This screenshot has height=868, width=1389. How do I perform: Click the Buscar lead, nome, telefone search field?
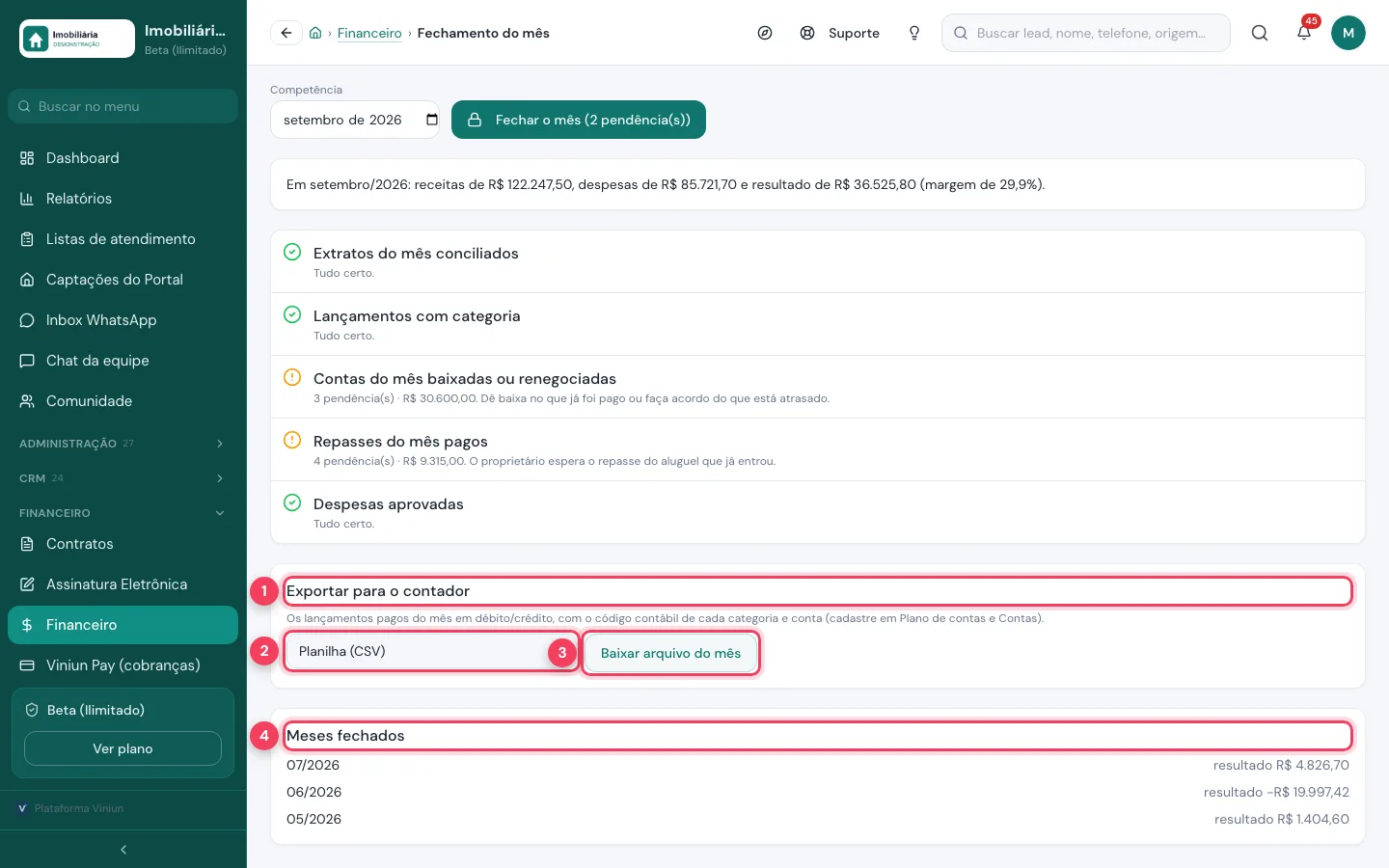coord(1086,33)
